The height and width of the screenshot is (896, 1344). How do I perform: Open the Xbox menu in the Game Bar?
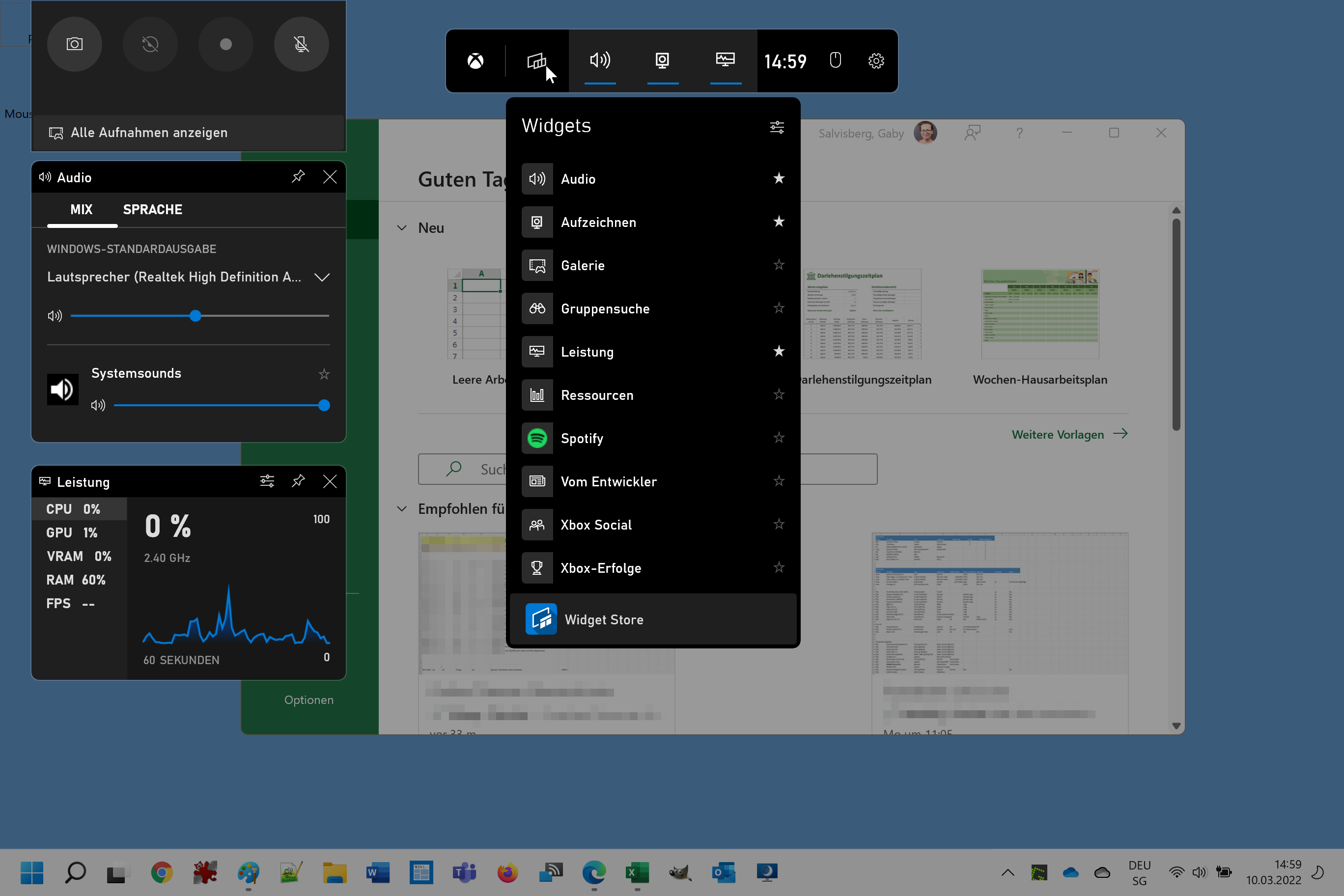(475, 60)
